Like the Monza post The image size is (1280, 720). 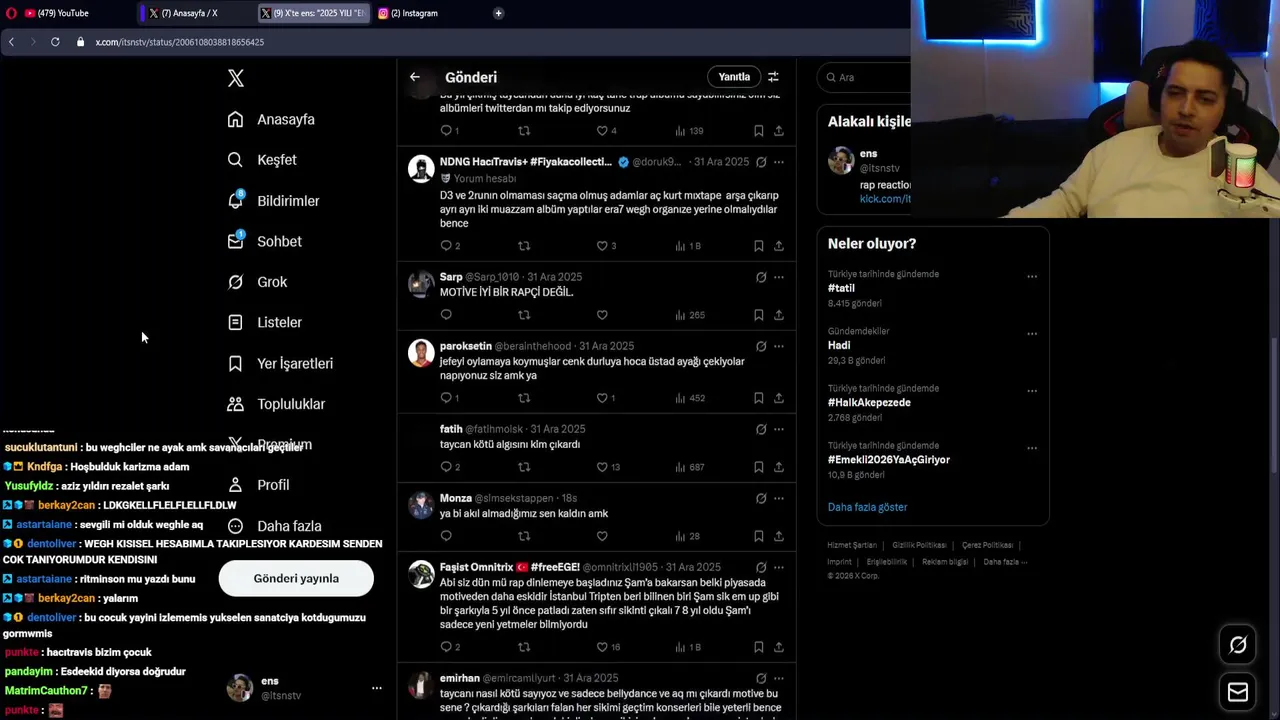tap(602, 536)
